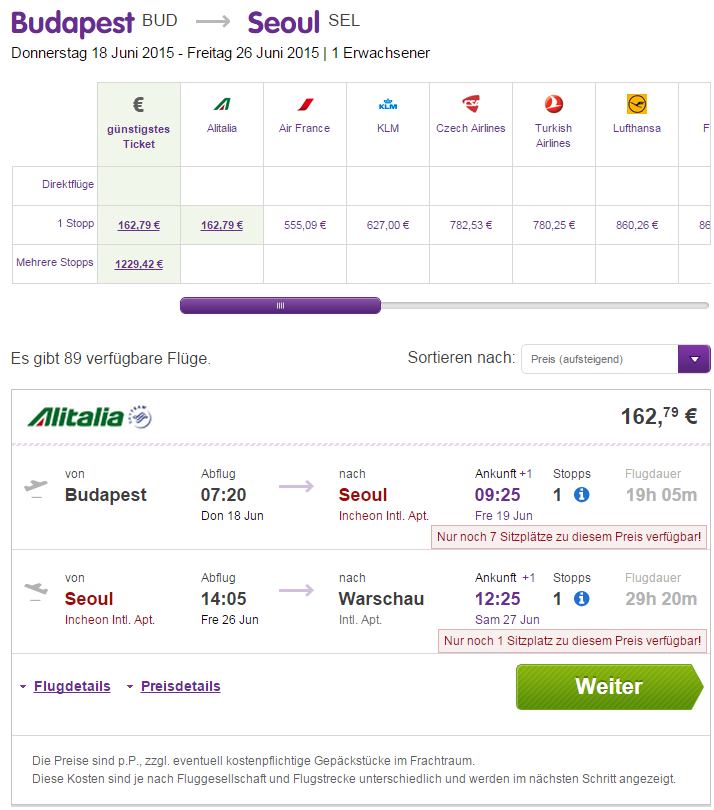Click stops info icon for Budapest flight
The height and width of the screenshot is (810, 714).
582,495
